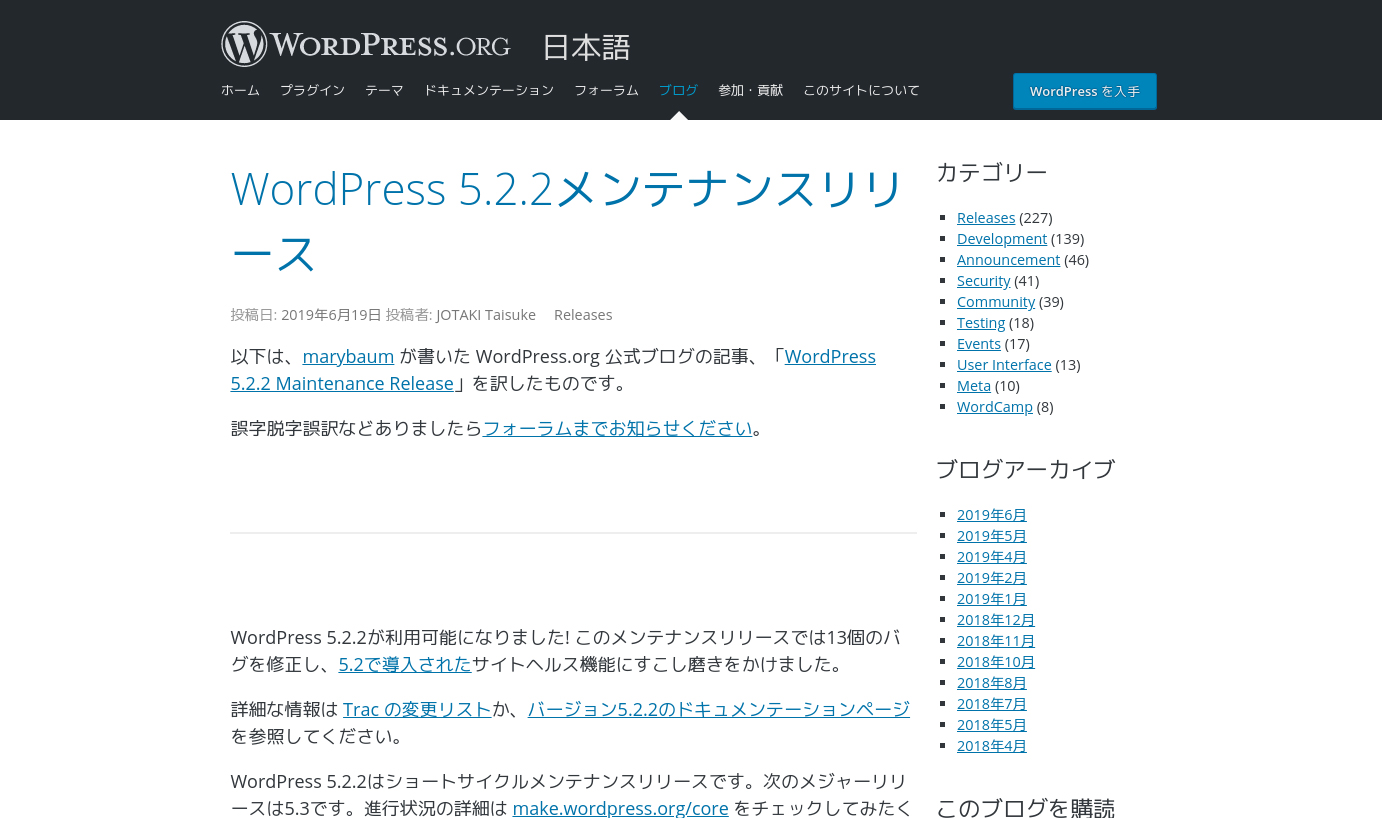Open 参加・貢献 in the navigation
Image resolution: width=1382 pixels, height=818 pixels.
point(750,90)
